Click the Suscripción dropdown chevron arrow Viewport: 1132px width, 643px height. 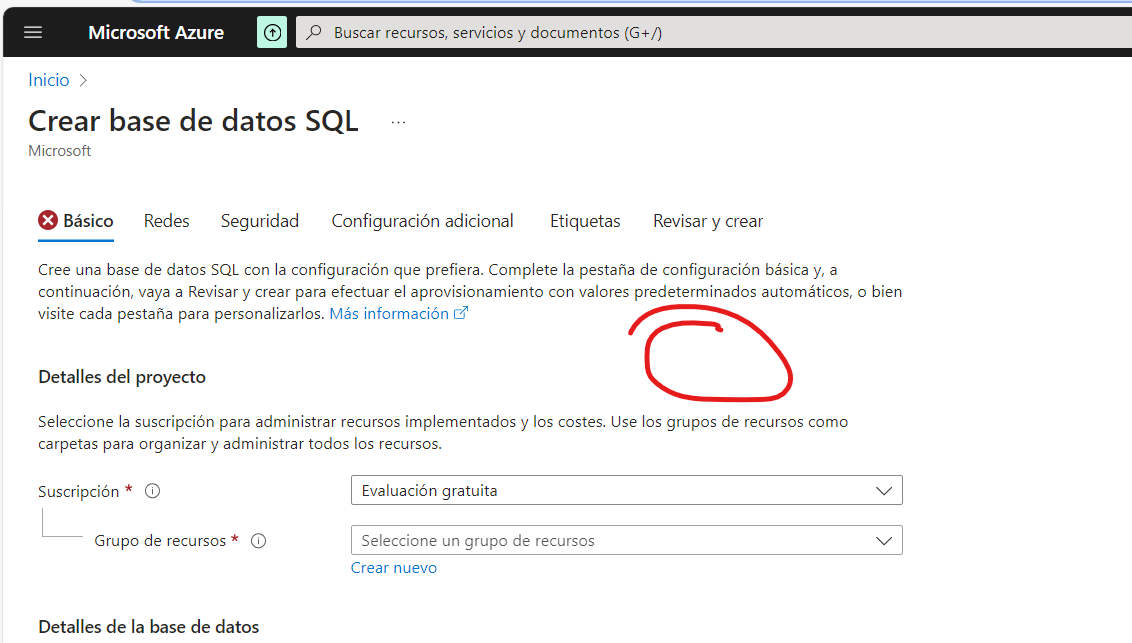[884, 491]
